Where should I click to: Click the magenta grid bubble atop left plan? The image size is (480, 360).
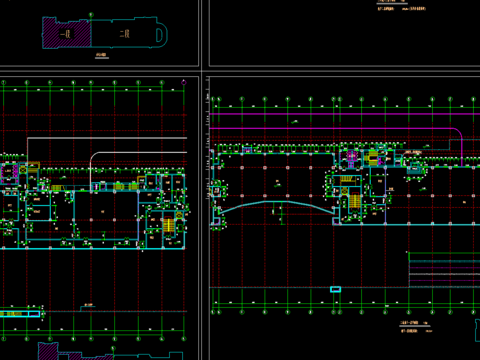(x=184, y=82)
